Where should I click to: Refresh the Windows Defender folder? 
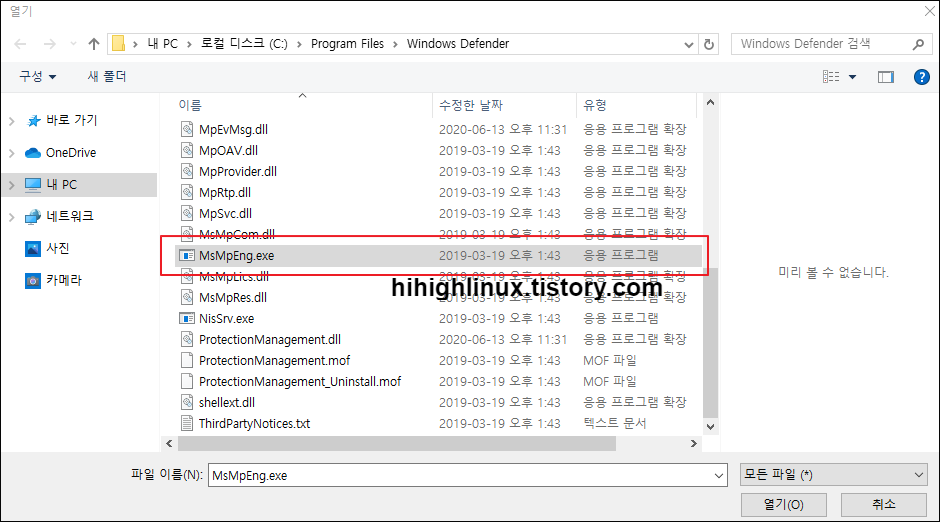pos(709,44)
